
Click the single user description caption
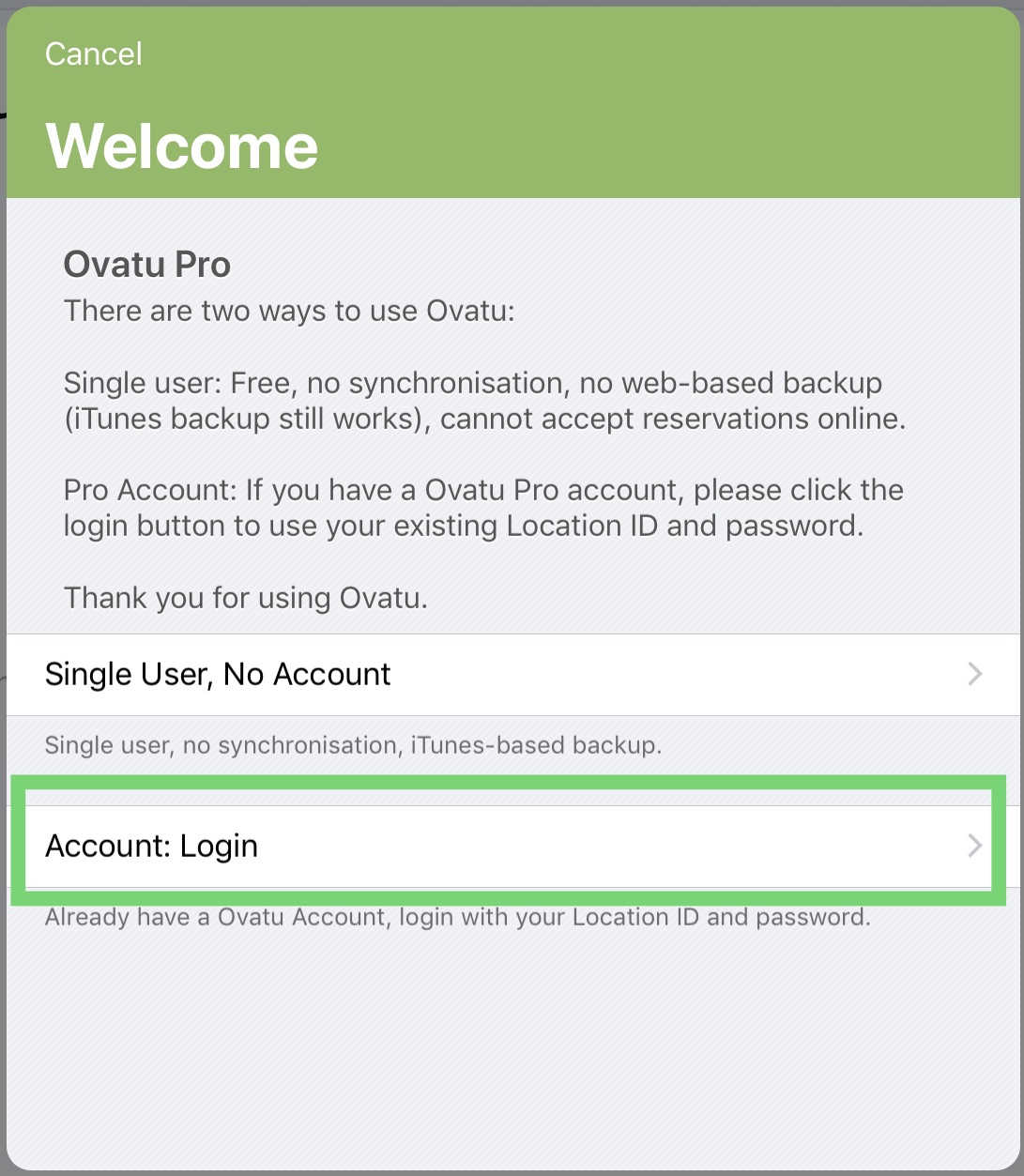(x=353, y=744)
